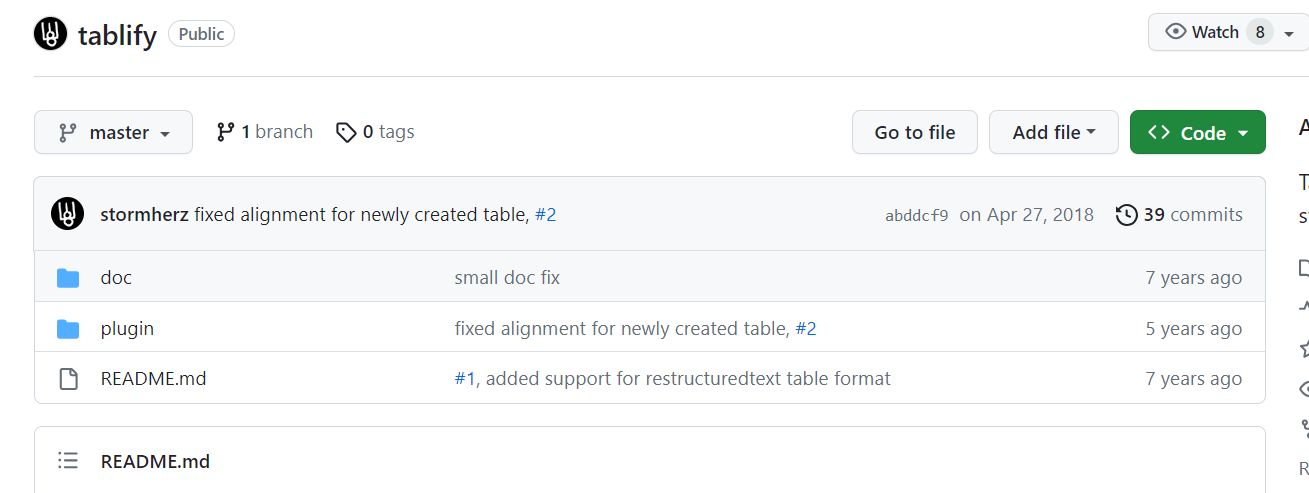This screenshot has height=493, width=1309.
Task: Expand the Watch options dropdown arrow
Action: (1289, 33)
